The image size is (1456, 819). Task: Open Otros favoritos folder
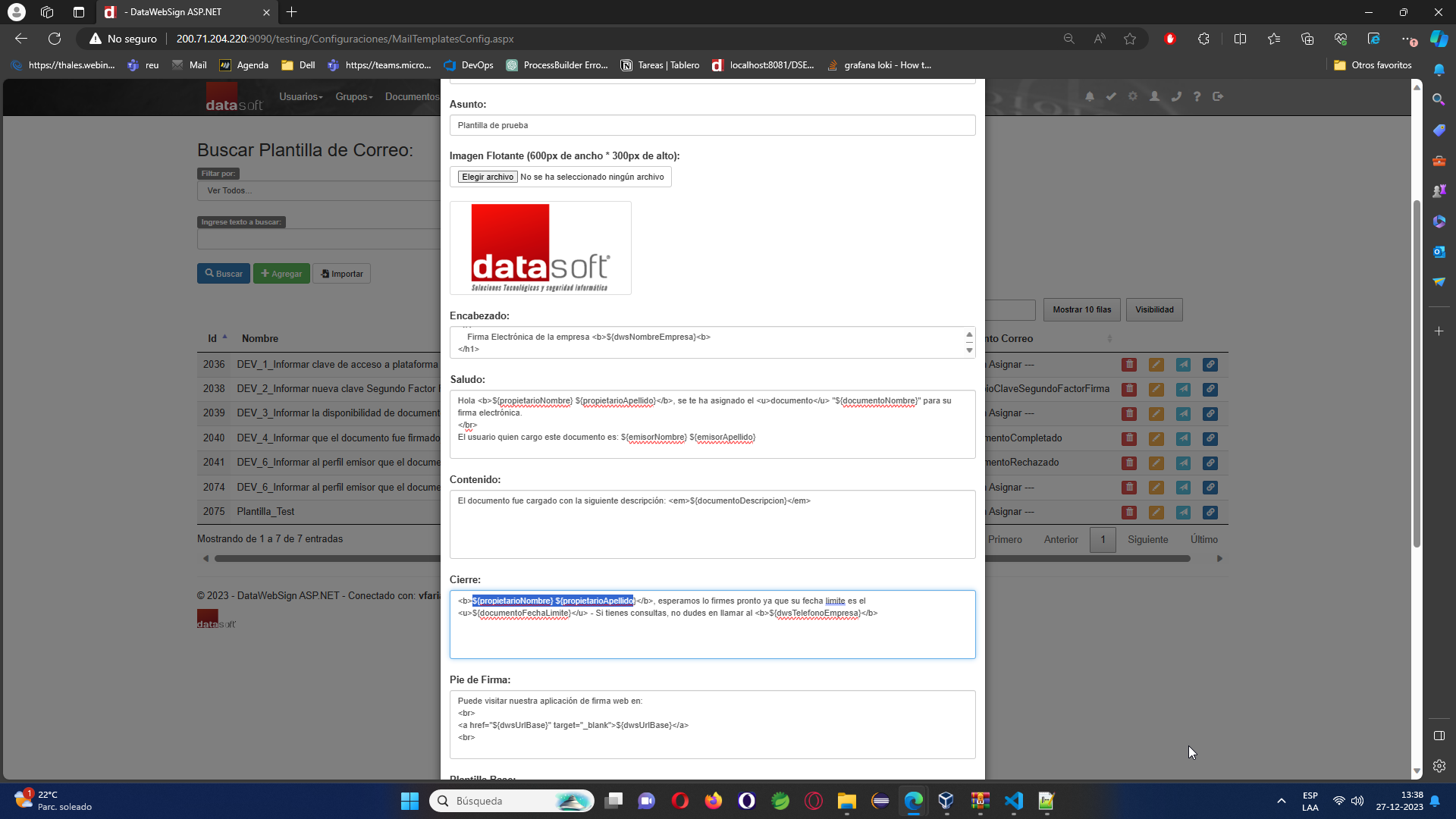click(x=1373, y=65)
